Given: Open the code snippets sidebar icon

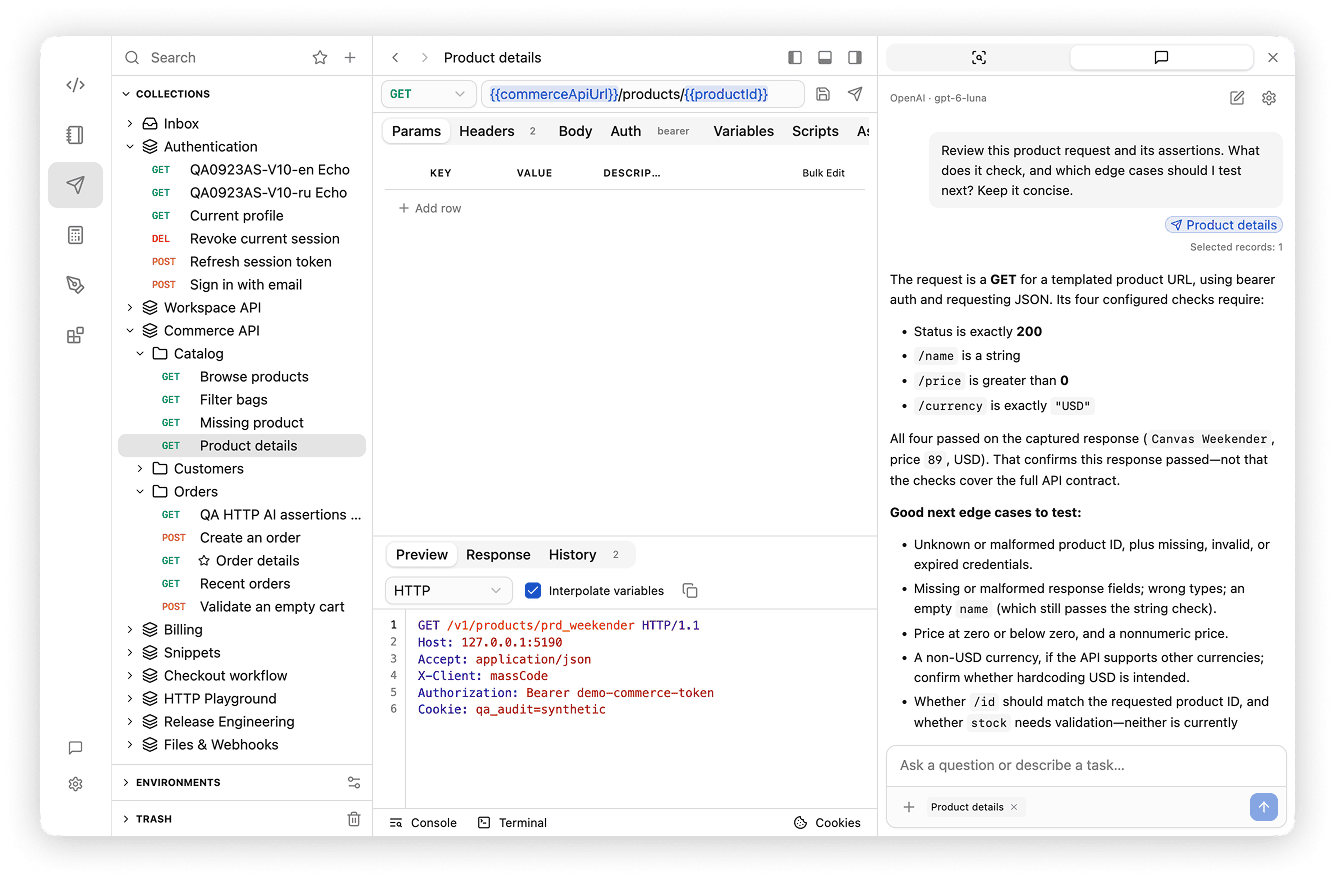Looking at the screenshot, I should [75, 85].
